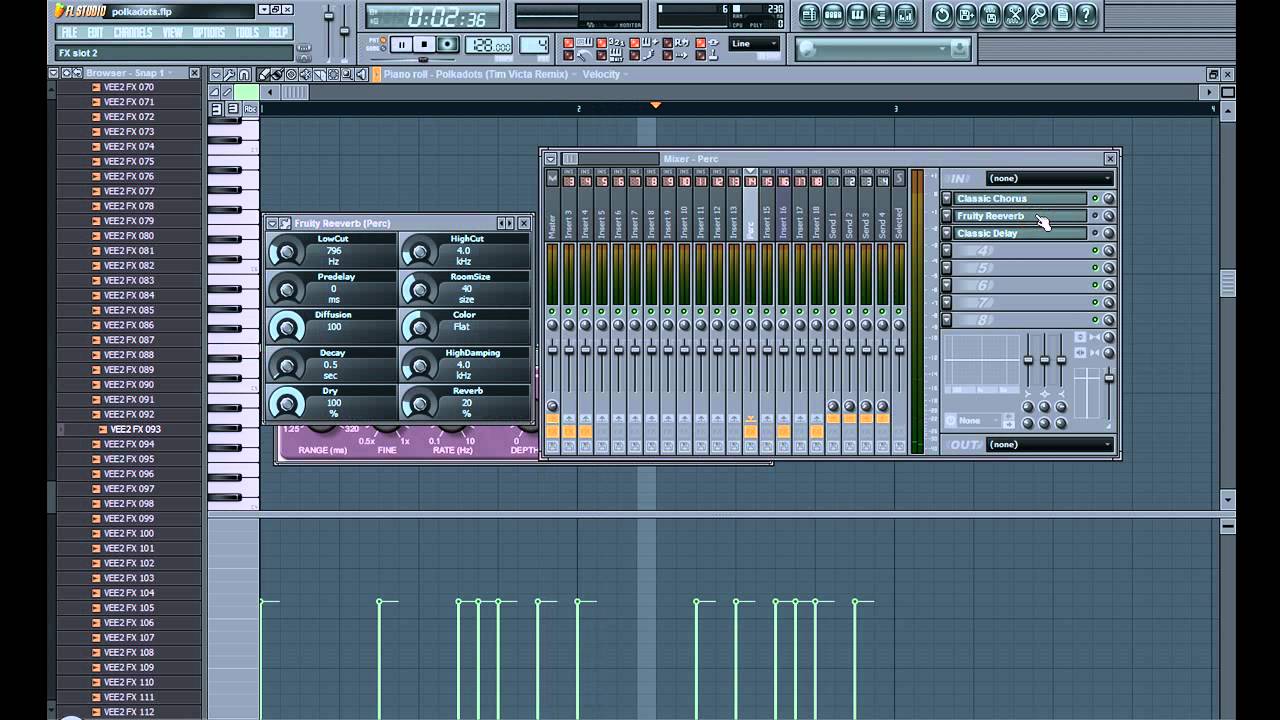Select VEE2 FX 080 in Browser
This screenshot has height=720, width=1280.
tap(129, 236)
